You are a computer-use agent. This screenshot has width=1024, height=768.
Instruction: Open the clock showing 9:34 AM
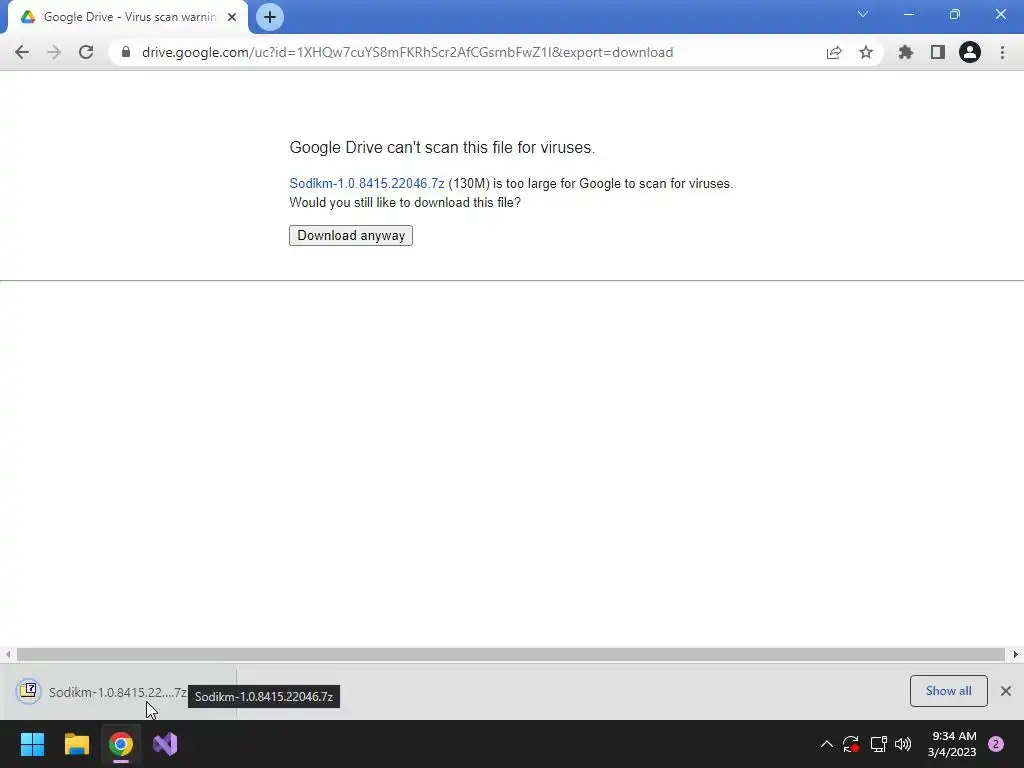coord(952,744)
